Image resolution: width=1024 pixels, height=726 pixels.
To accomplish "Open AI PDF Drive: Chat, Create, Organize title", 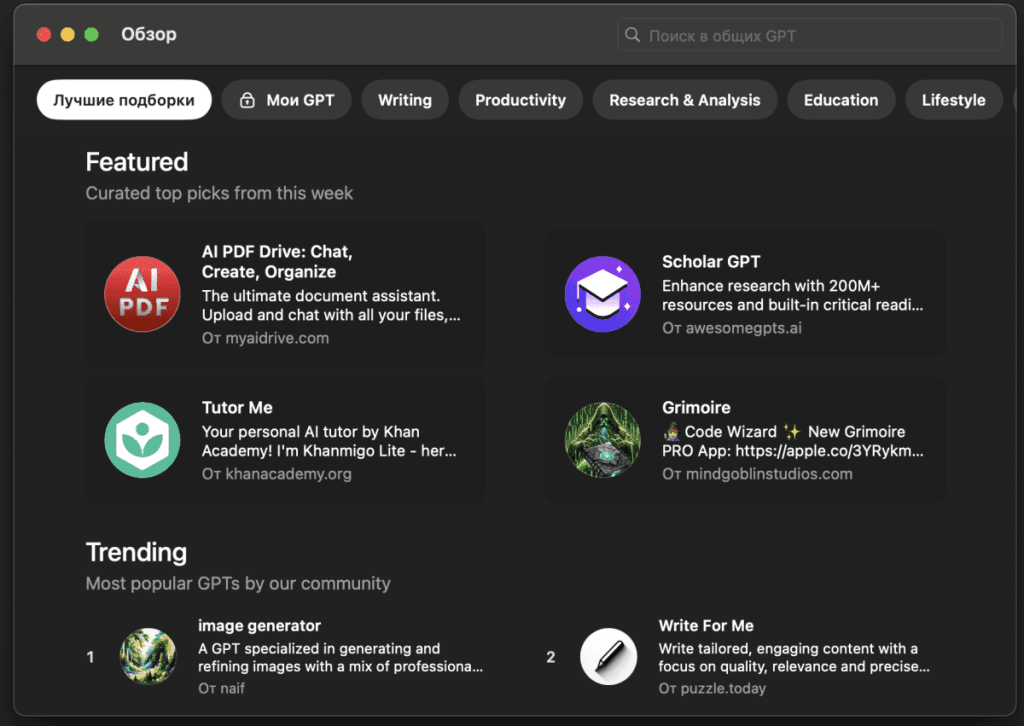I will pos(277,262).
